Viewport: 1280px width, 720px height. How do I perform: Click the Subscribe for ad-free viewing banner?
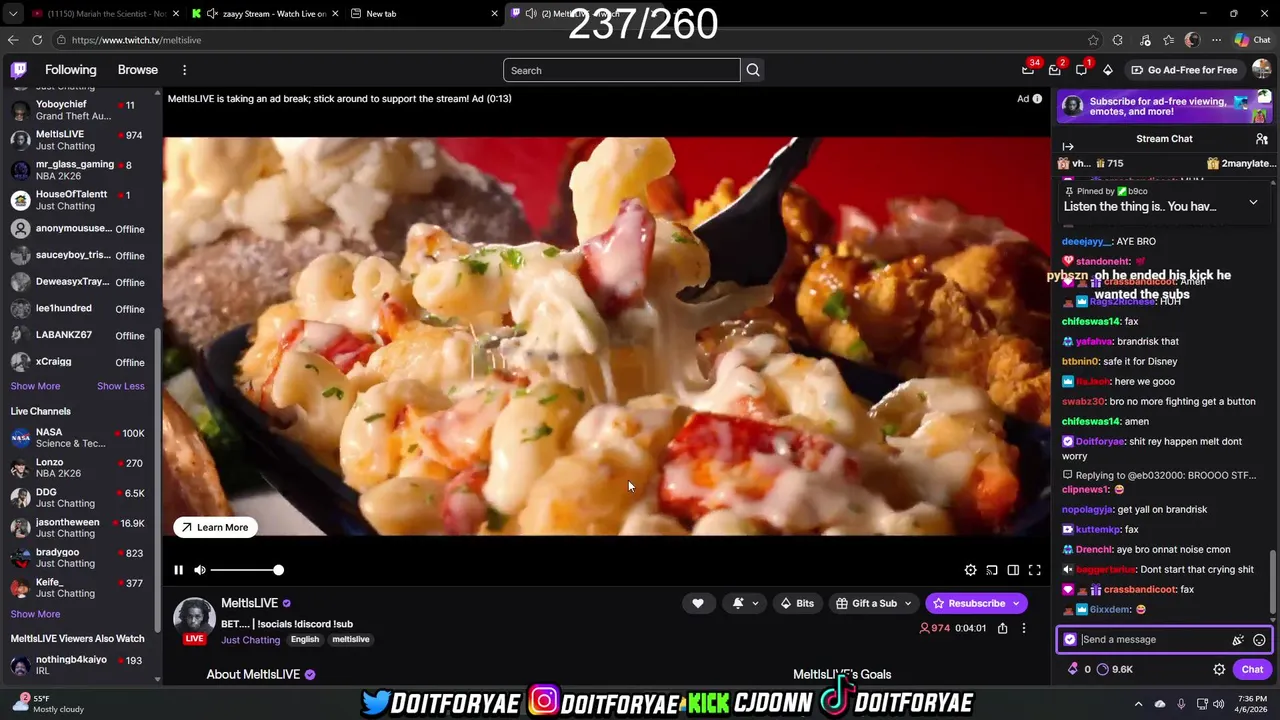(1164, 106)
